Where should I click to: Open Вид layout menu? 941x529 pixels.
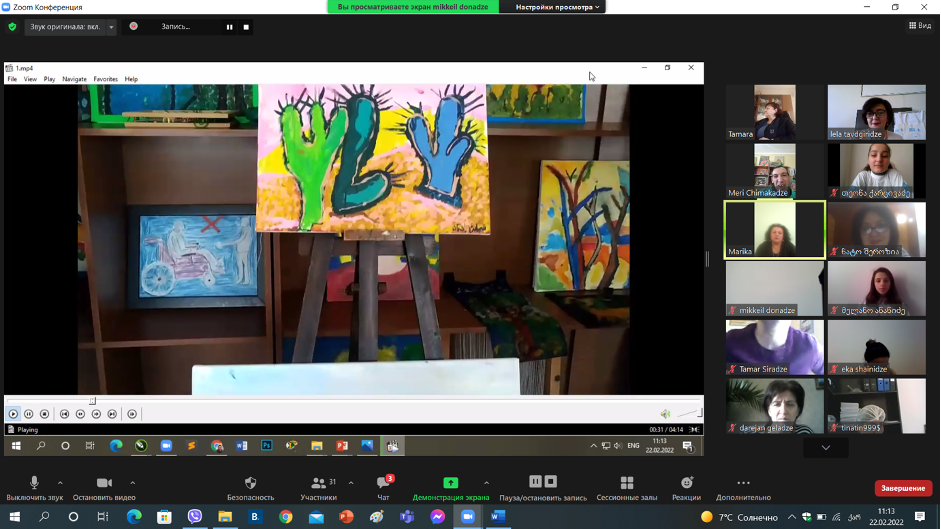[920, 25]
